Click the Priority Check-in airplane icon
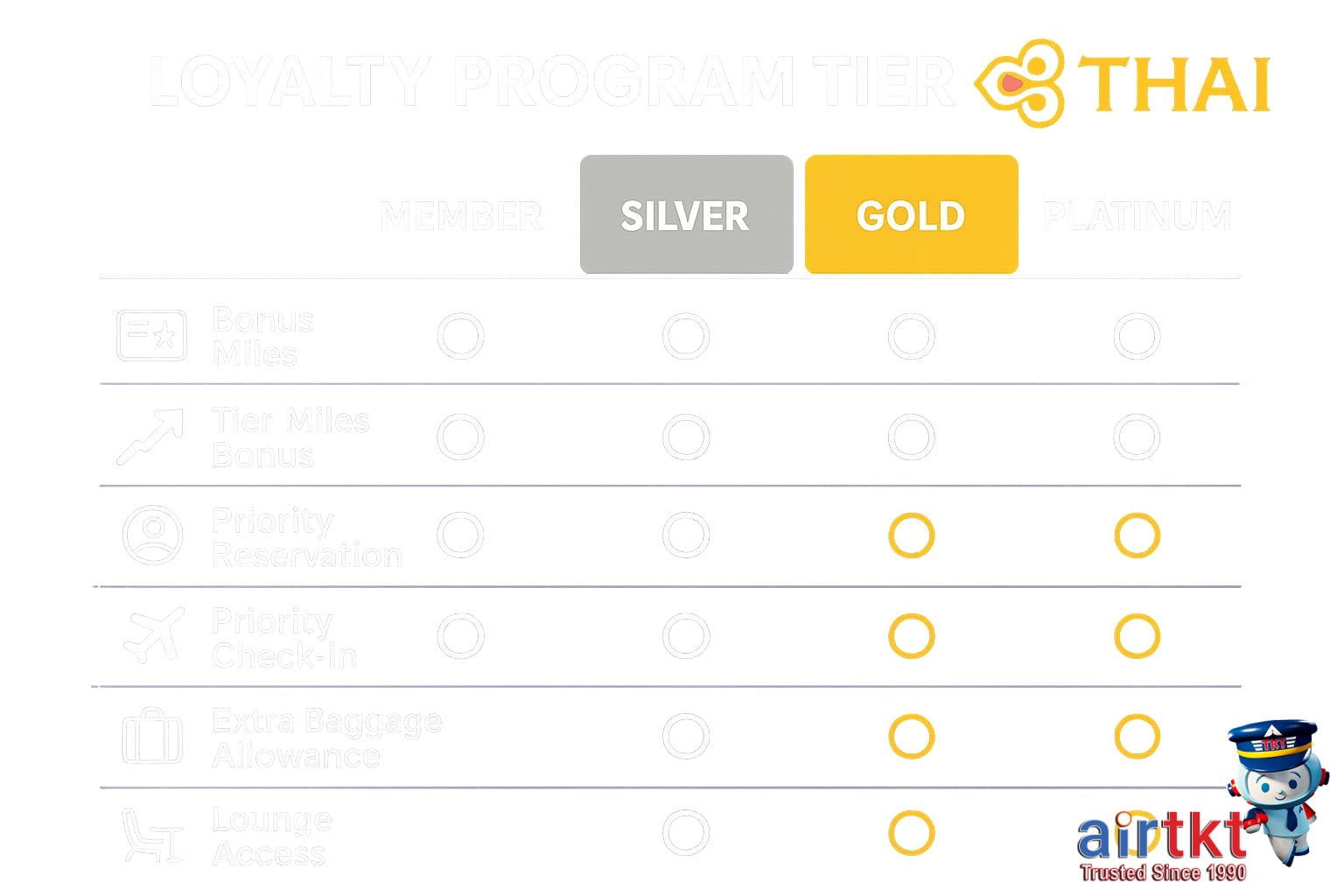1344x896 pixels. pyautogui.click(x=154, y=635)
